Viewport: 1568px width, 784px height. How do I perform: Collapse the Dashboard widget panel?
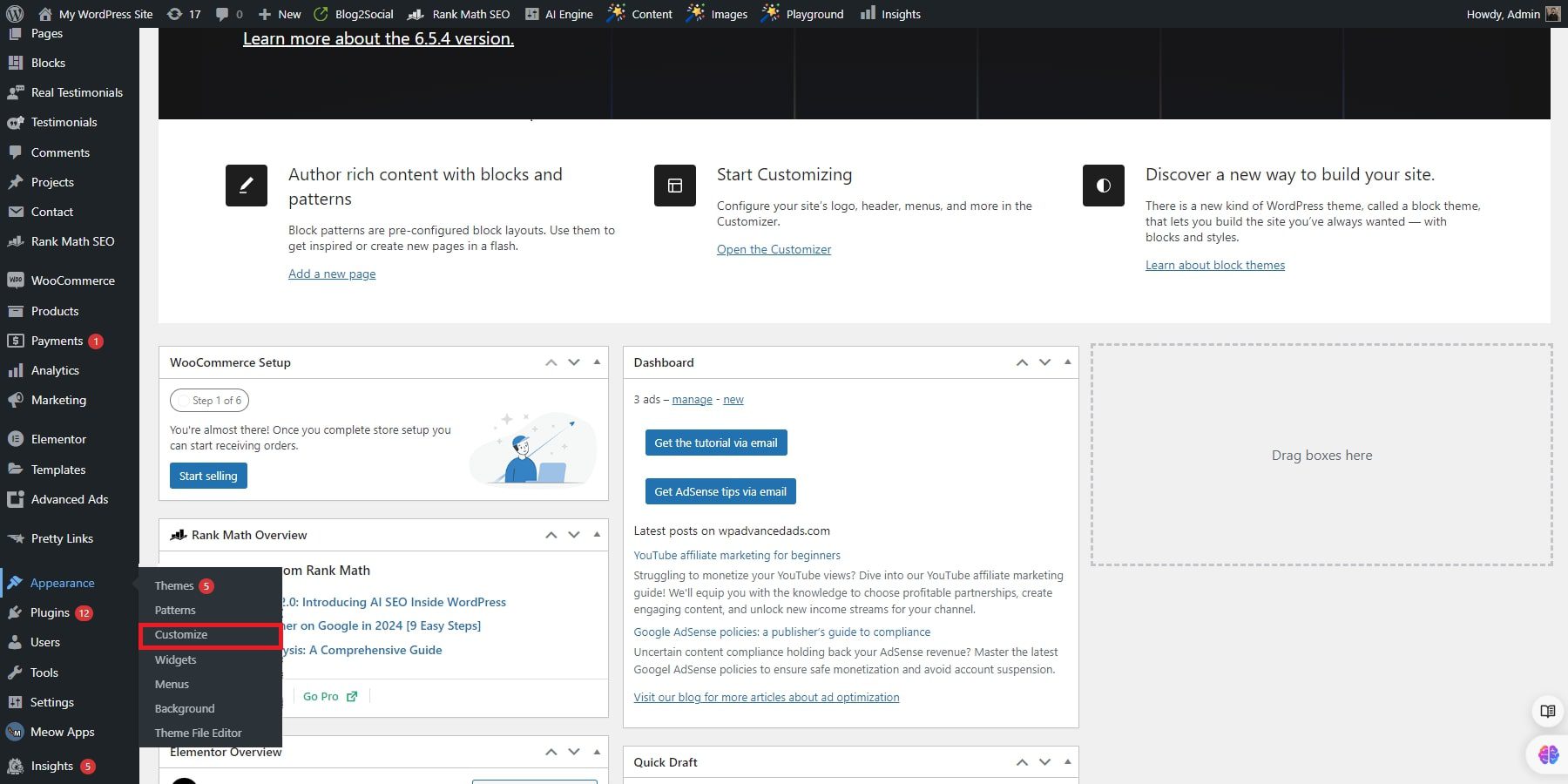(x=1067, y=362)
